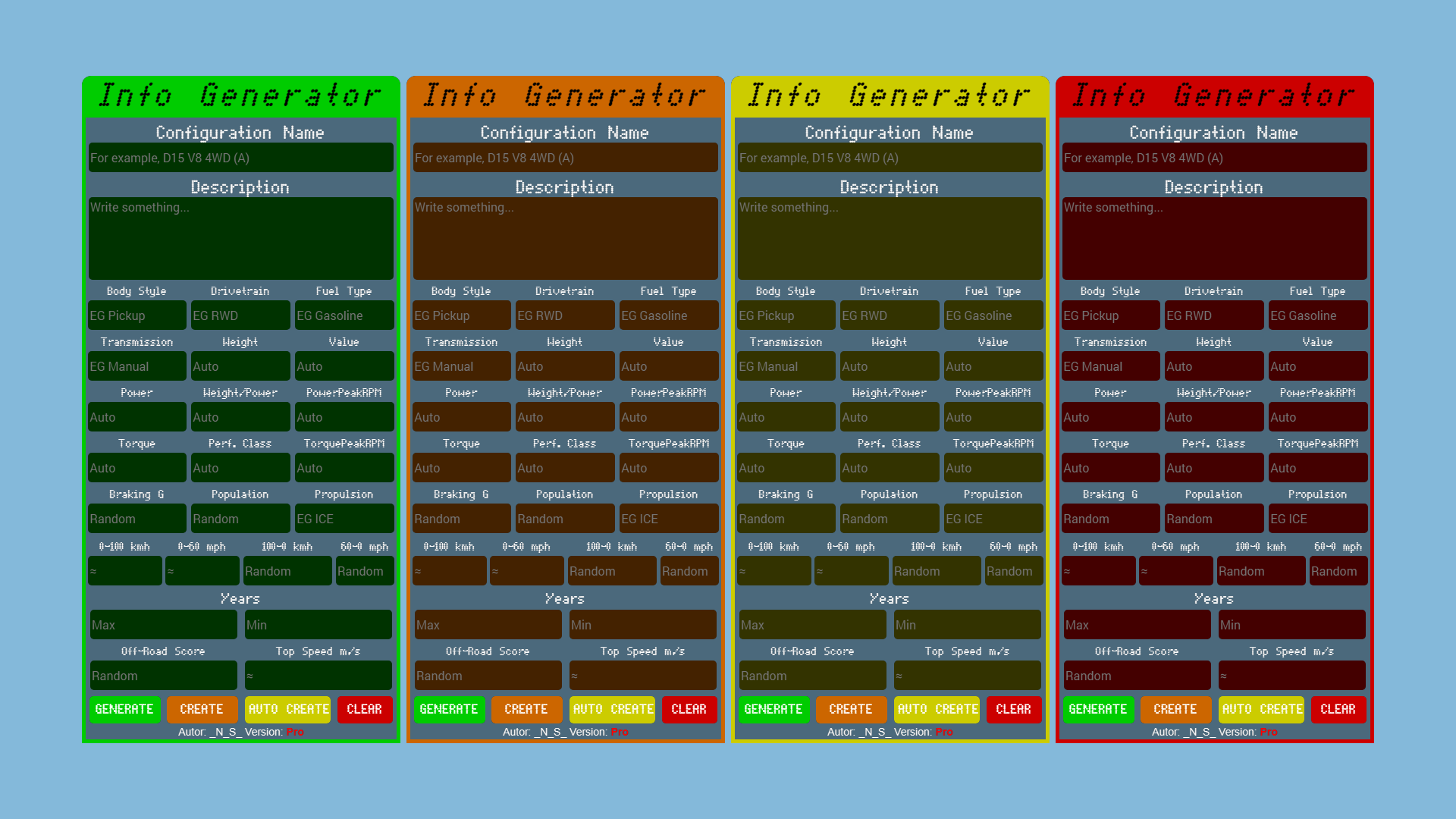
Task: Select Population field in orange panel
Action: [565, 519]
